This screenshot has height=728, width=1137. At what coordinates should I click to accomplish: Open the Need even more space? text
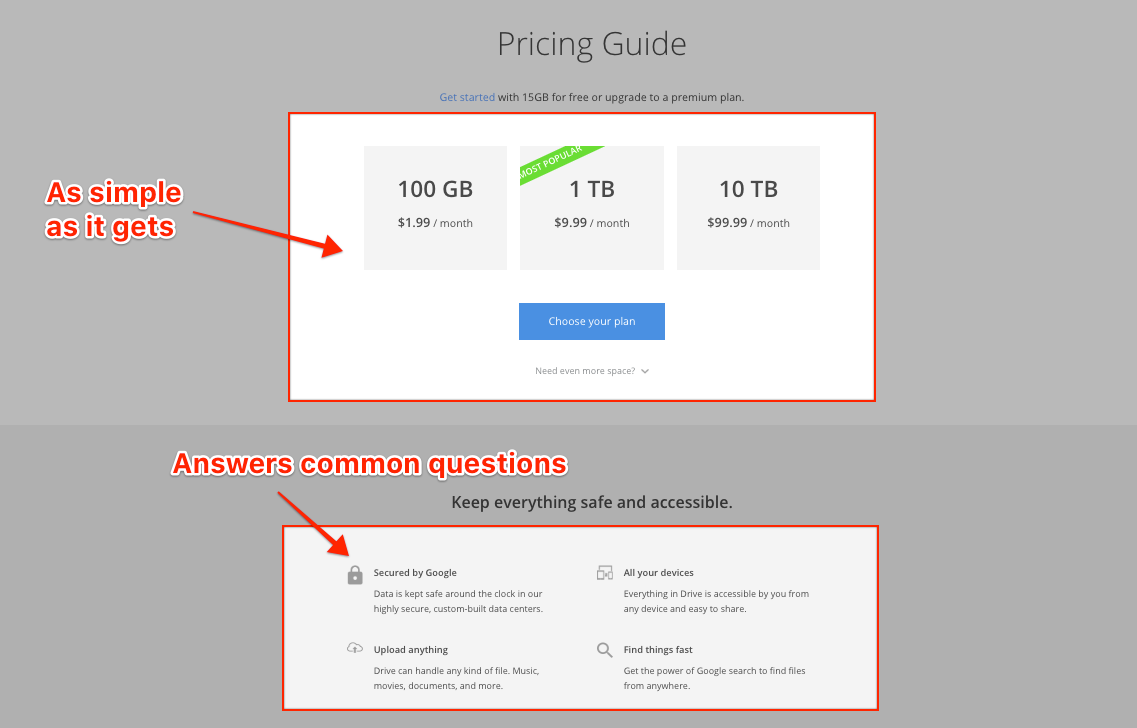(585, 371)
